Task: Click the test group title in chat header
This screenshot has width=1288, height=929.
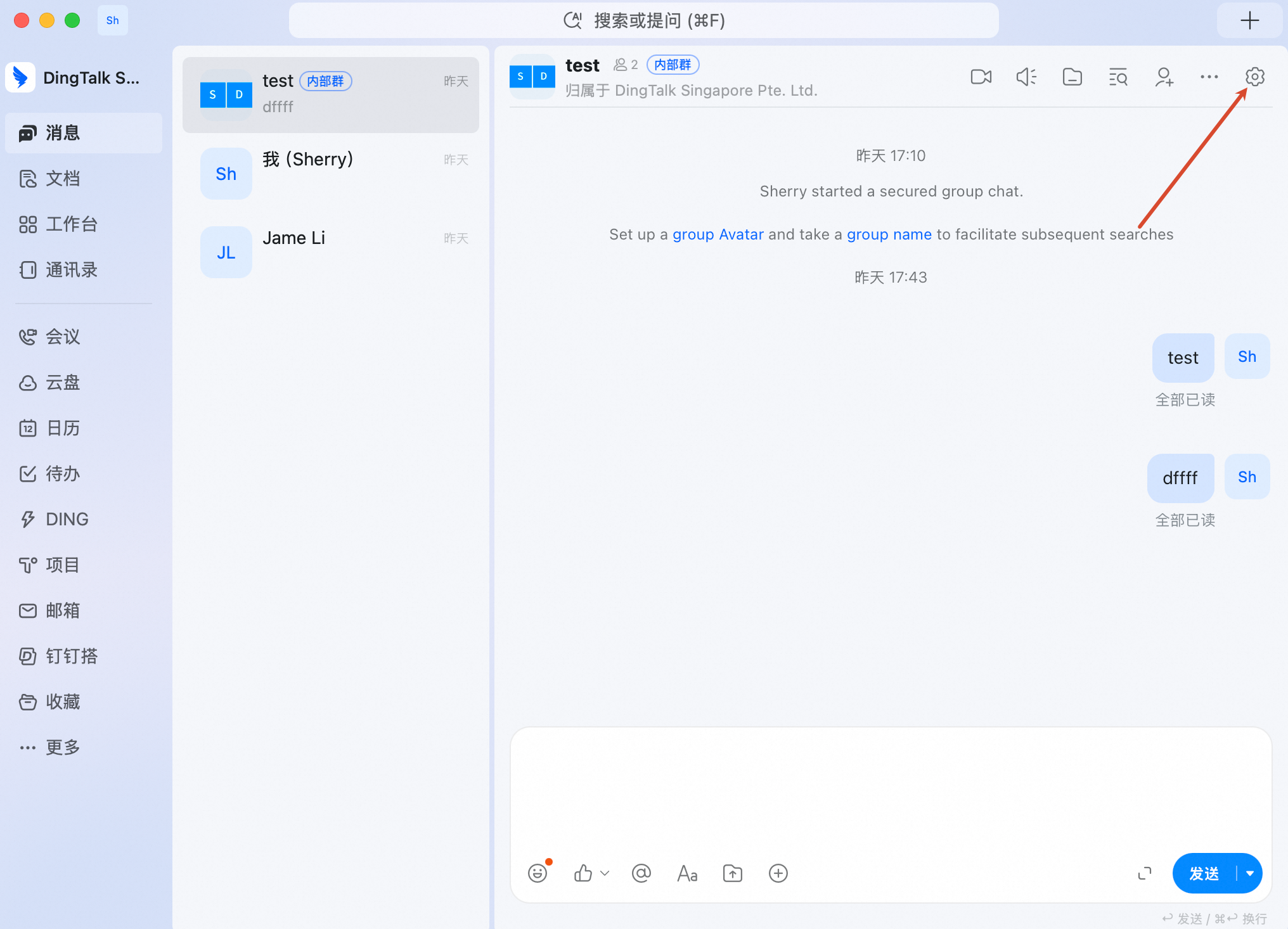Action: 582,65
